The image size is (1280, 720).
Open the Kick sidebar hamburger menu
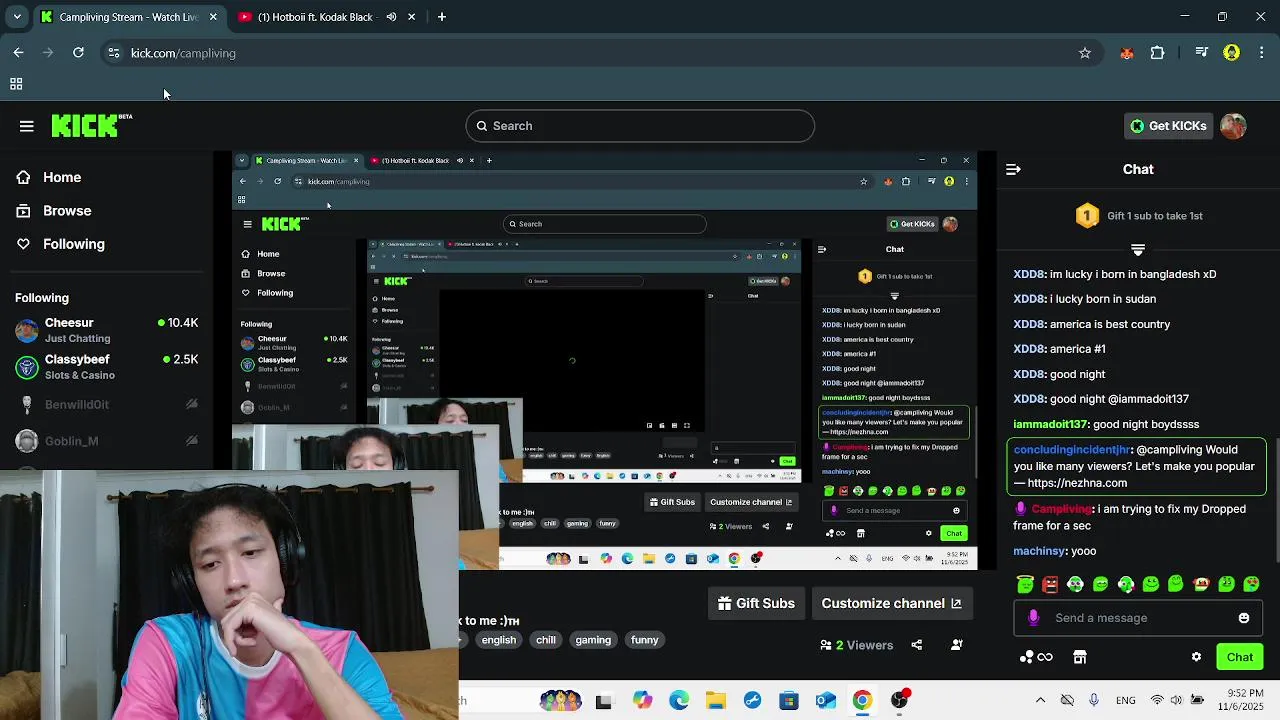(27, 126)
